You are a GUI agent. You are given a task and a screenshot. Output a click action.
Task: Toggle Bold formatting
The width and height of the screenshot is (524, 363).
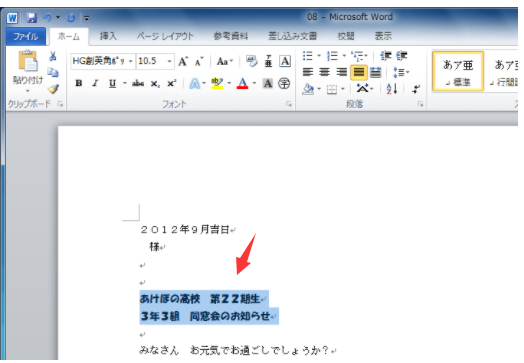click(79, 83)
